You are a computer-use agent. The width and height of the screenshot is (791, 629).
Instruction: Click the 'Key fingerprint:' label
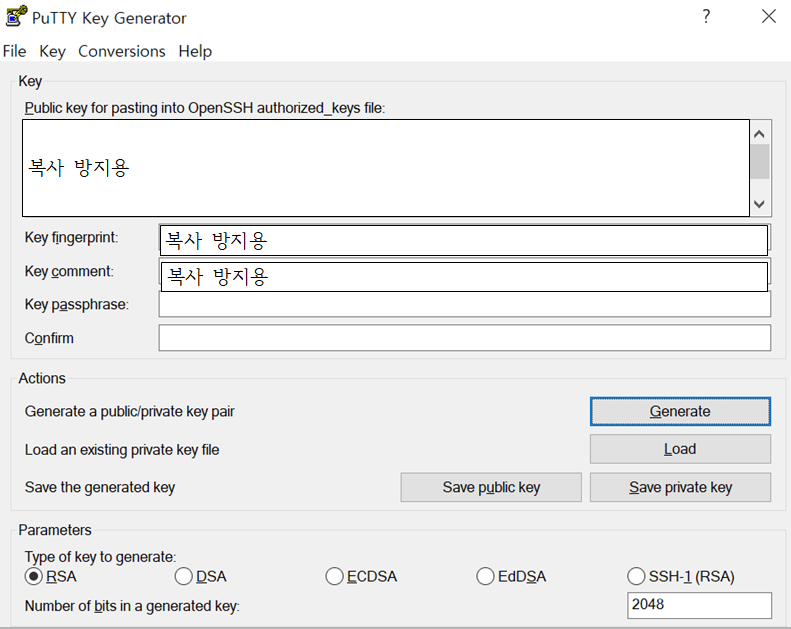(x=71, y=237)
